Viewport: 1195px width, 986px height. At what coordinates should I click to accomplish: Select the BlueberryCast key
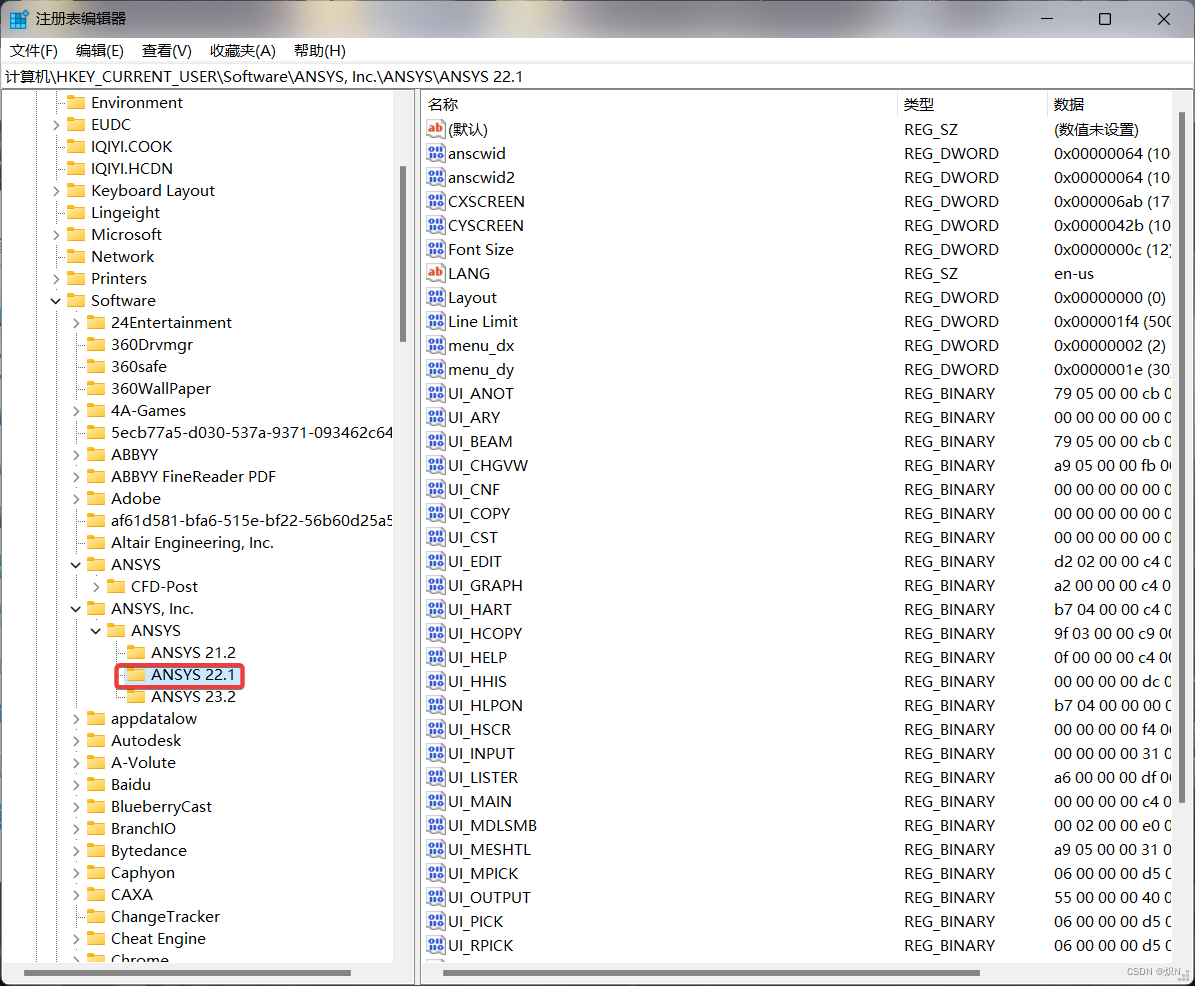162,806
